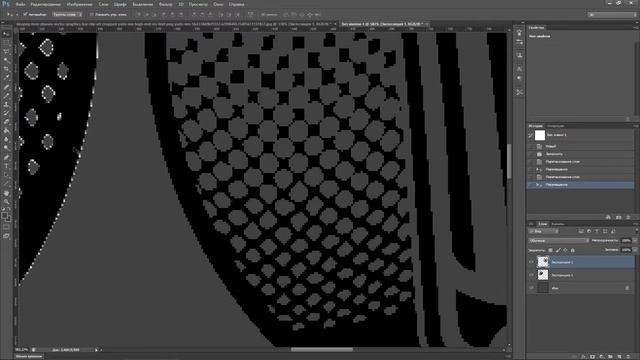Toggle the Автовыбор checkbox
Screen dimensions: 640x360
pyautogui.click(x=25, y=14)
